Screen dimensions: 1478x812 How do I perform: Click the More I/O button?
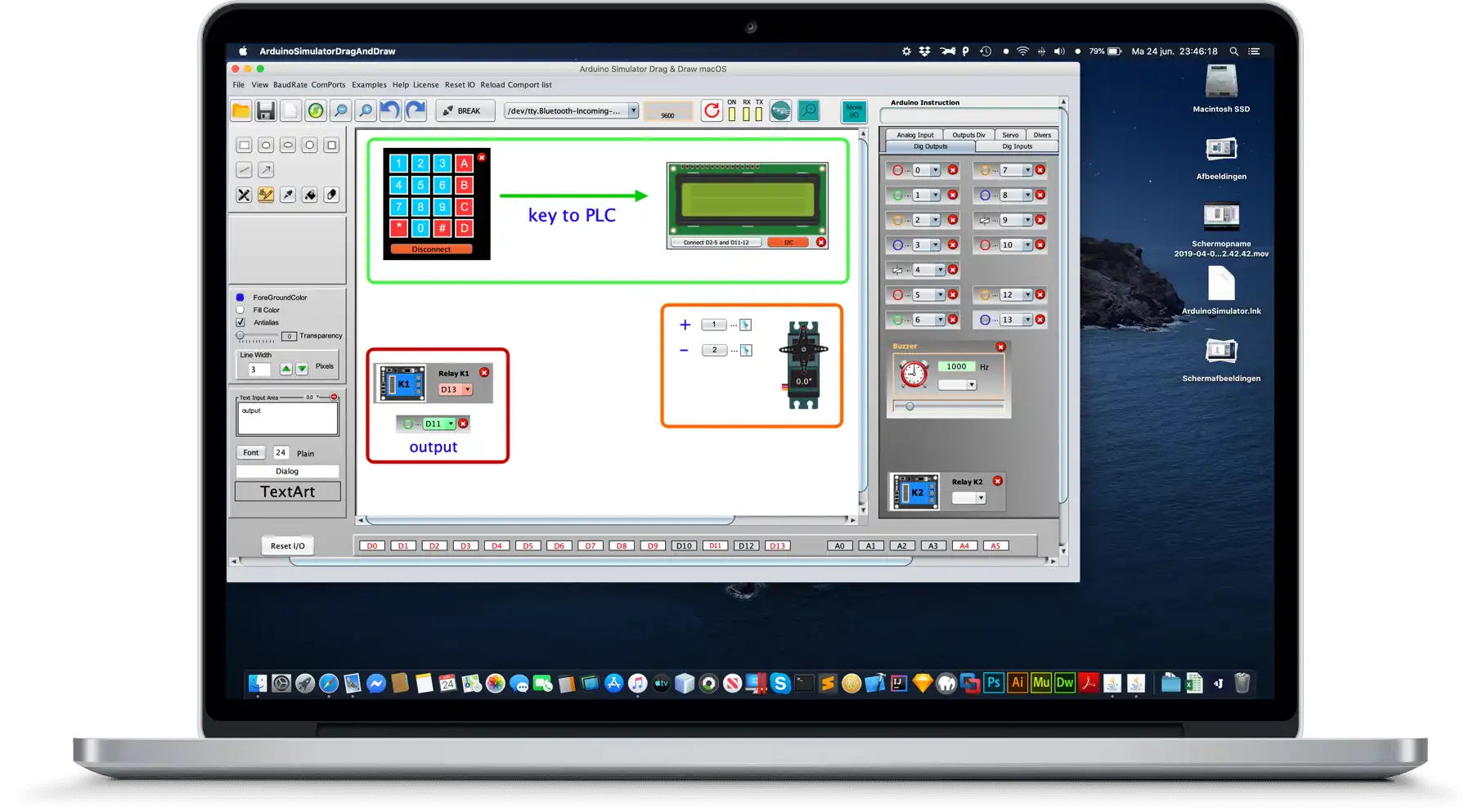(x=854, y=111)
